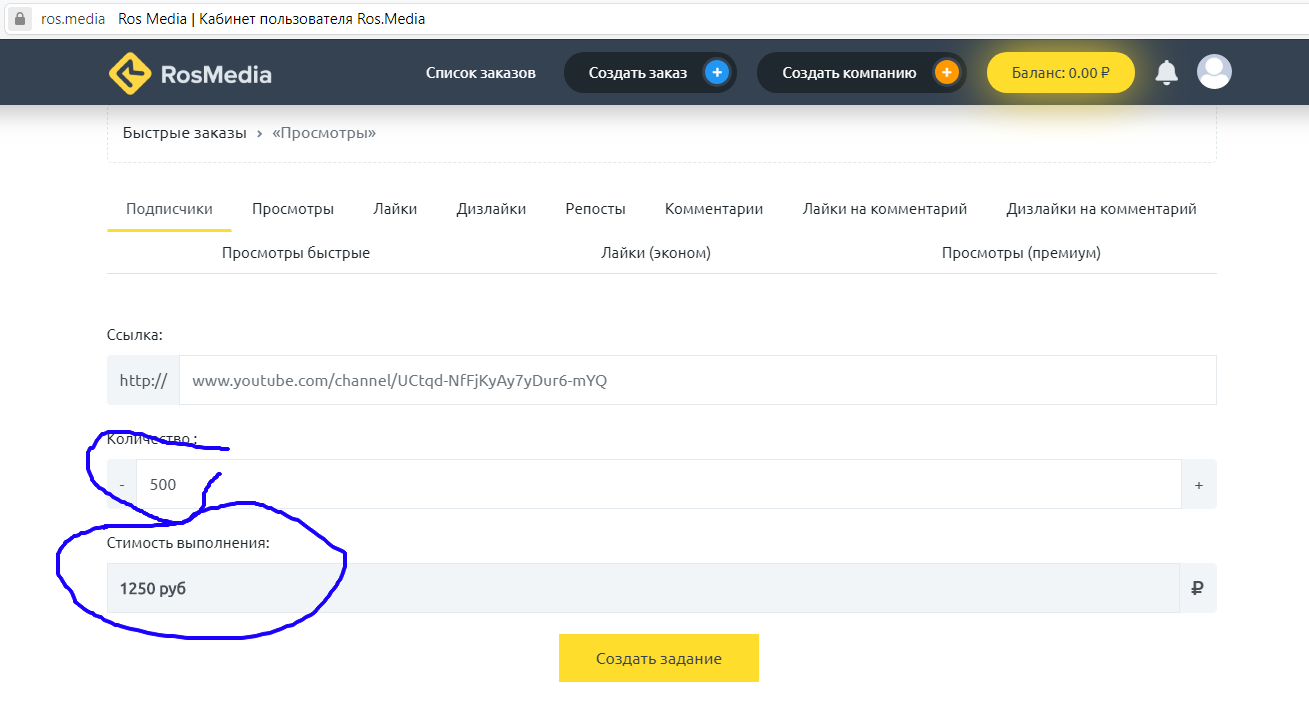This screenshot has height=721, width=1309.
Task: Open Список заказов
Action: point(481,73)
